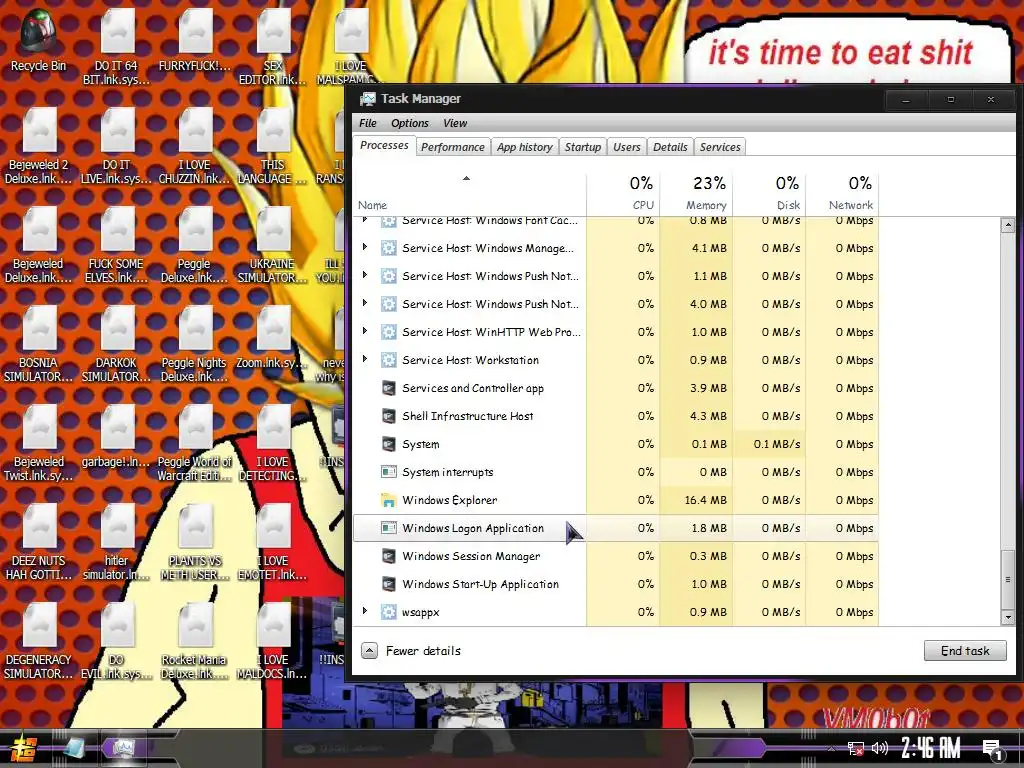This screenshot has width=1024, height=768.
Task: Switch to the Details tab
Action: [x=670, y=147]
